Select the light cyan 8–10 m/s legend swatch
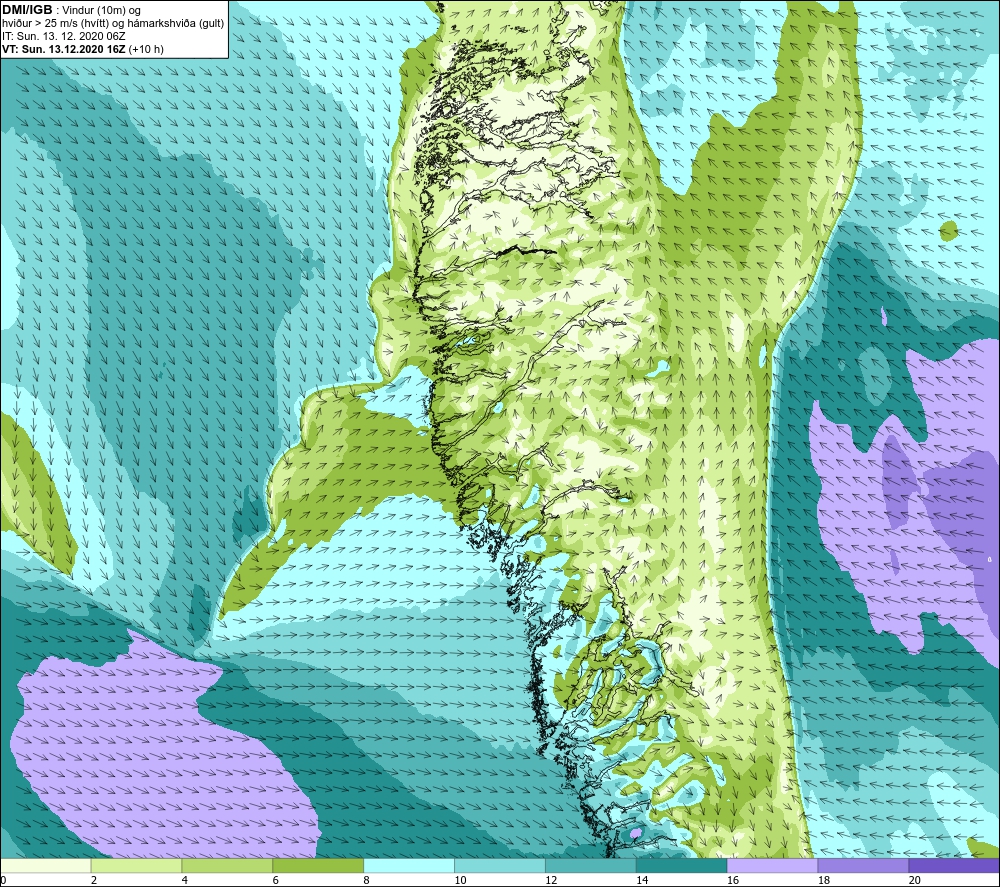 [x=409, y=865]
